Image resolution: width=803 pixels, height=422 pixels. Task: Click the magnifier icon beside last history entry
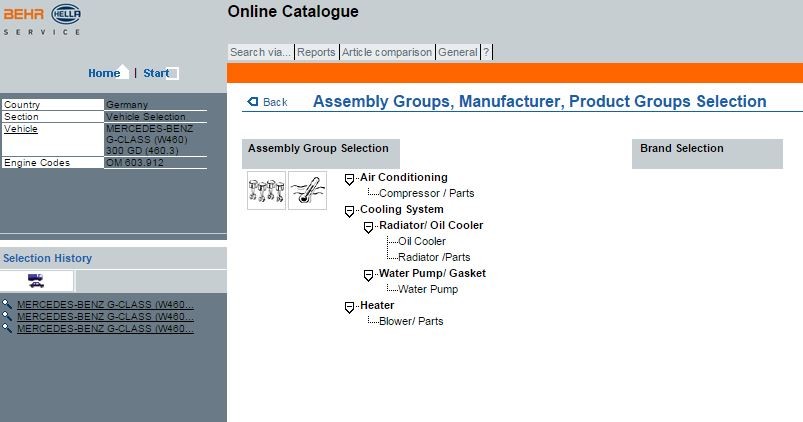pos(8,328)
